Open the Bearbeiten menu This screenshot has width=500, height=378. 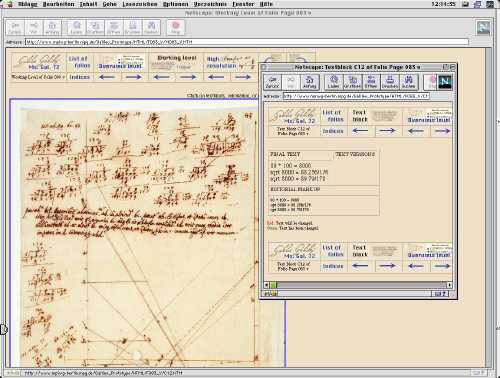coord(59,4)
